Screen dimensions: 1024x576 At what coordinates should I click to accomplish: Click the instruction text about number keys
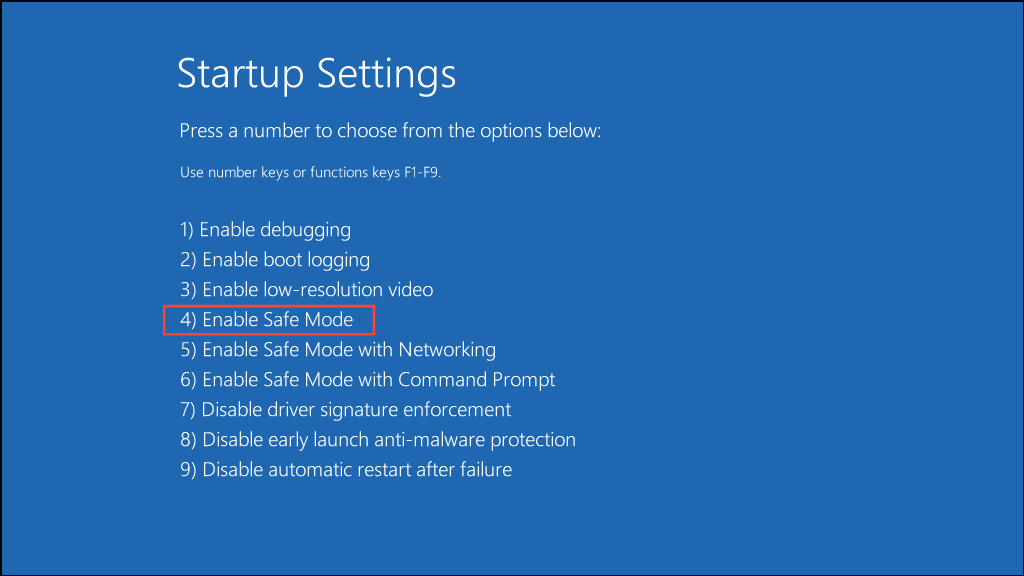tap(390, 131)
